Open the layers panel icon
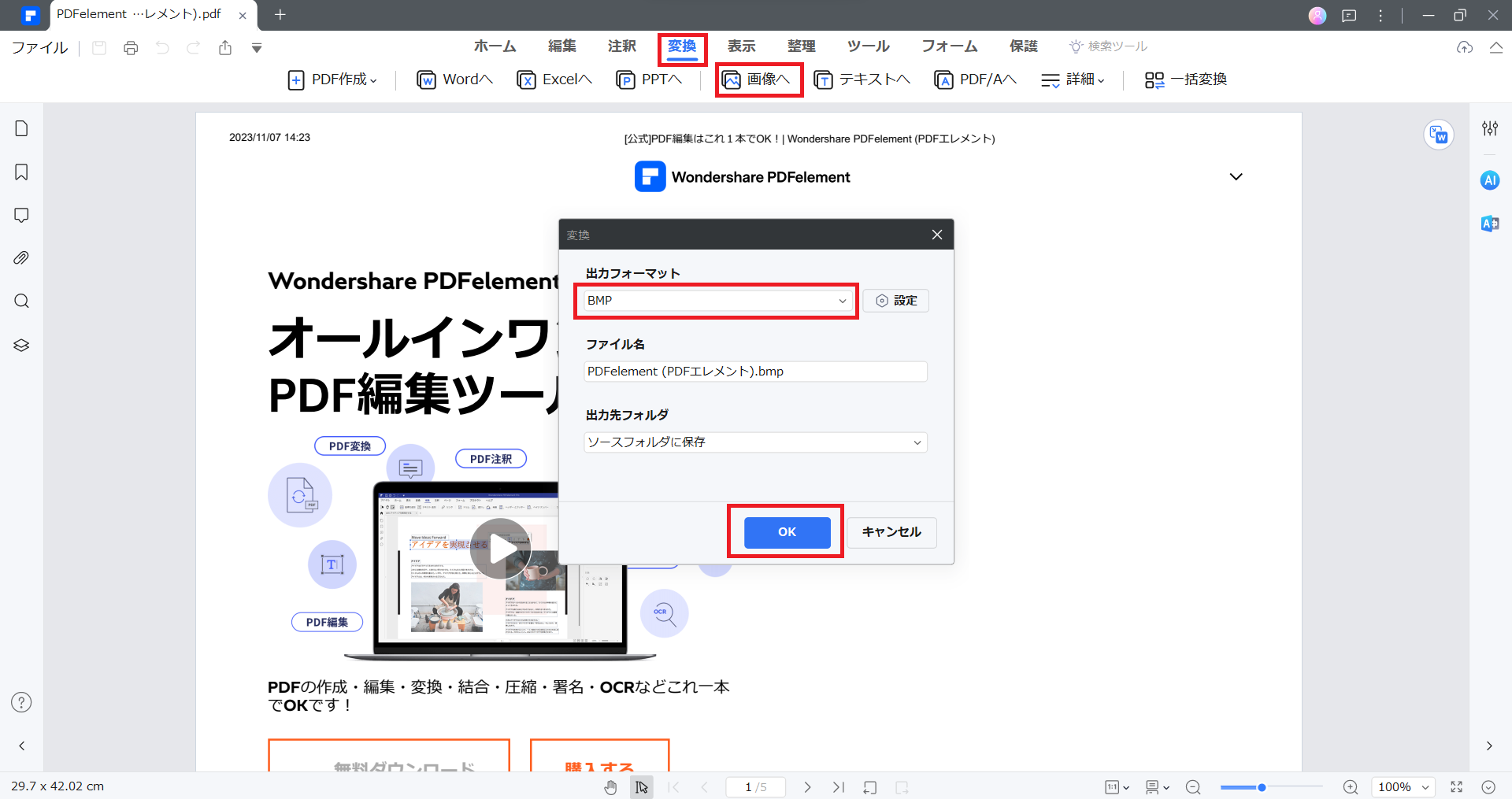 click(21, 345)
